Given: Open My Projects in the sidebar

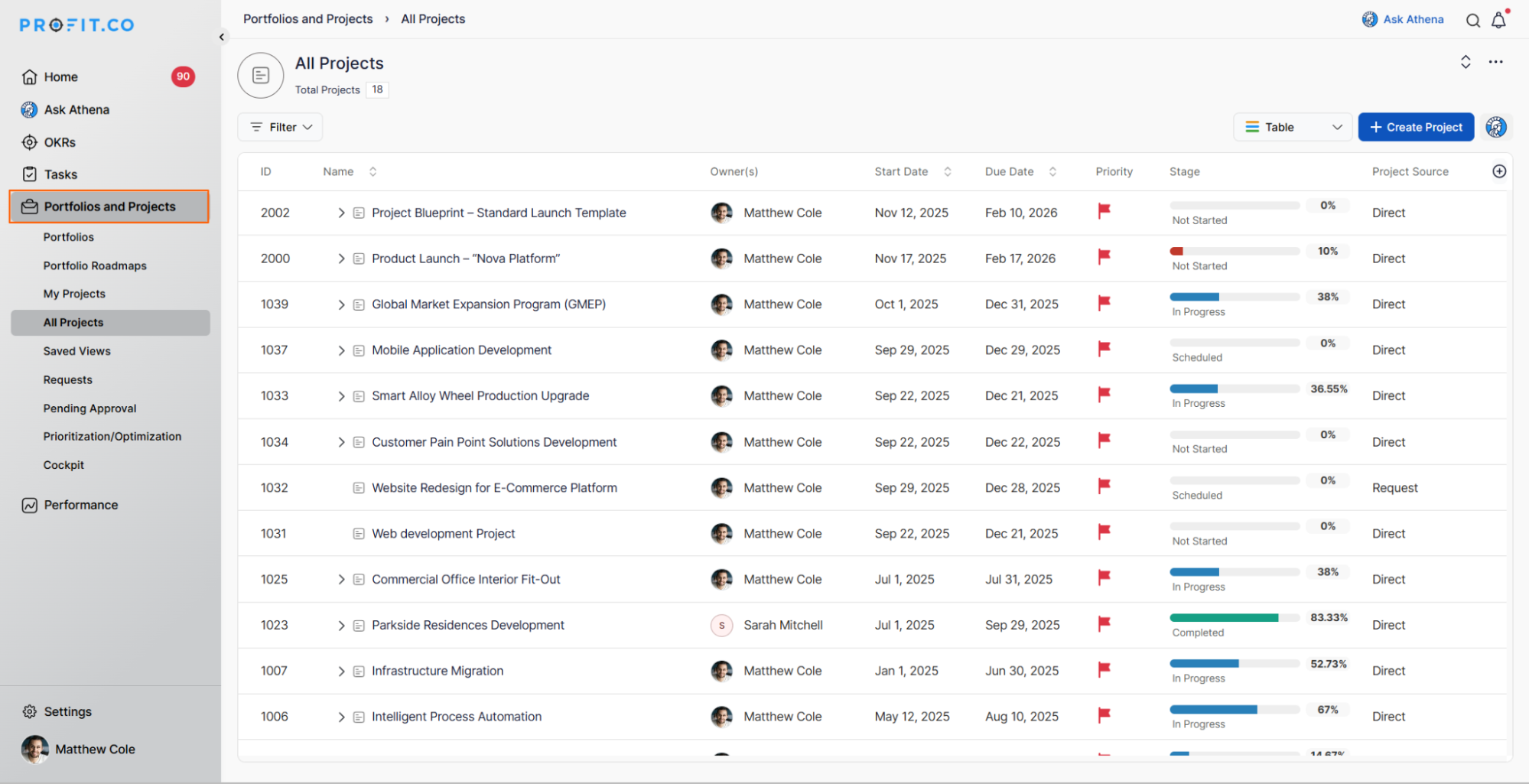Looking at the screenshot, I should coord(74,294).
